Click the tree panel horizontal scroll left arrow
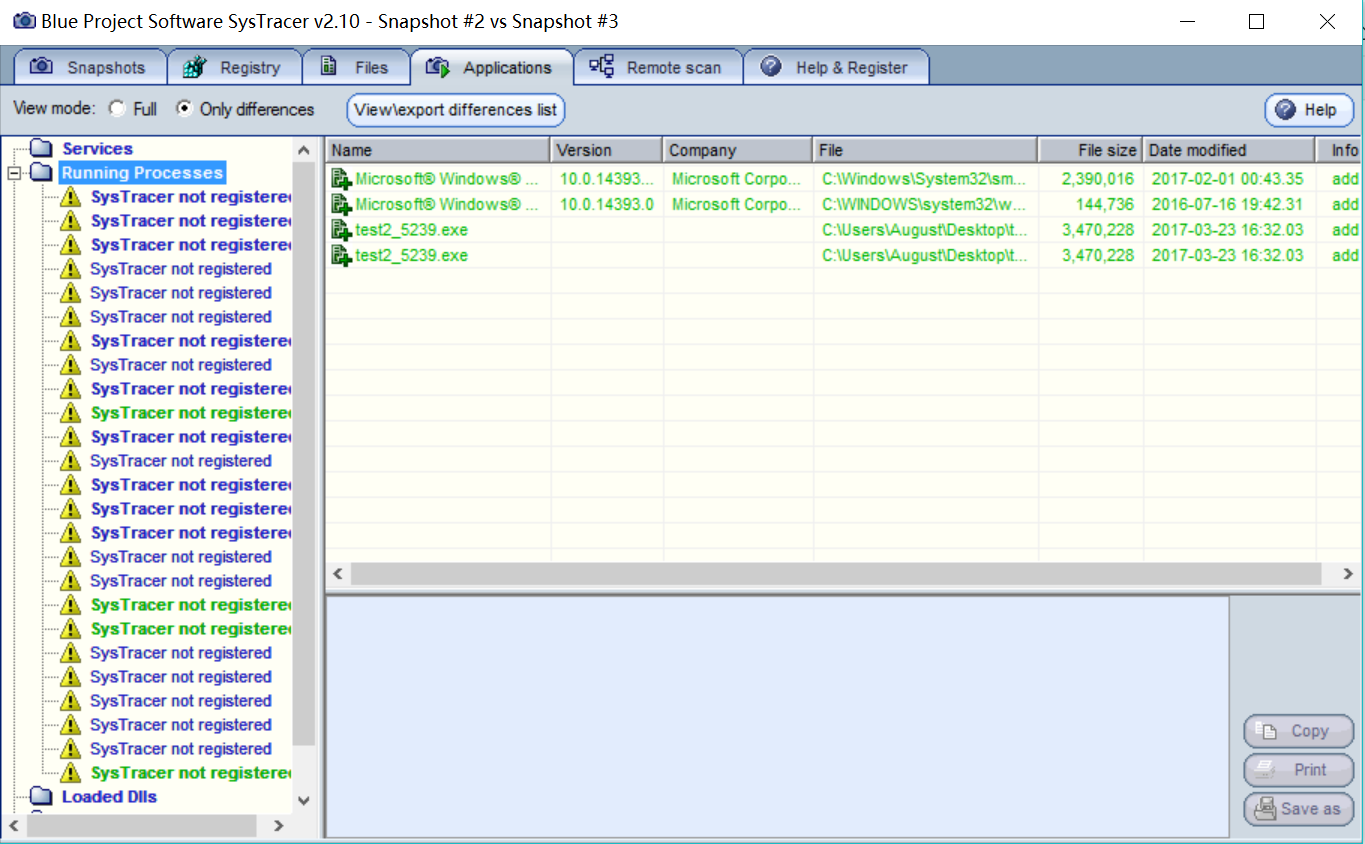This screenshot has height=844, width=1365. pyautogui.click(x=14, y=825)
